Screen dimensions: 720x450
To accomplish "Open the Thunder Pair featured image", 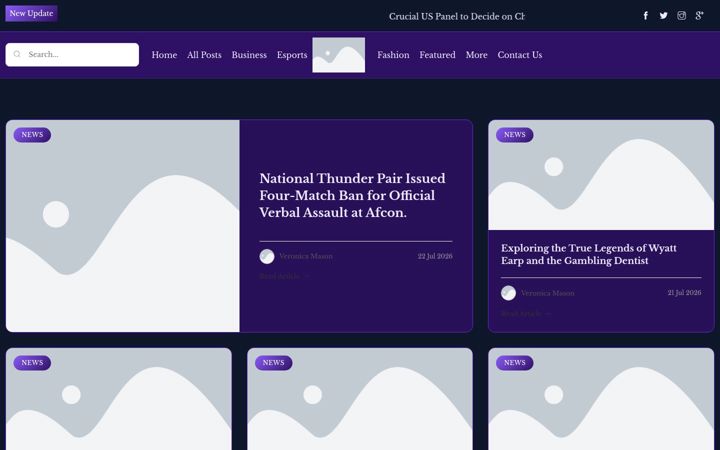I will tap(123, 226).
